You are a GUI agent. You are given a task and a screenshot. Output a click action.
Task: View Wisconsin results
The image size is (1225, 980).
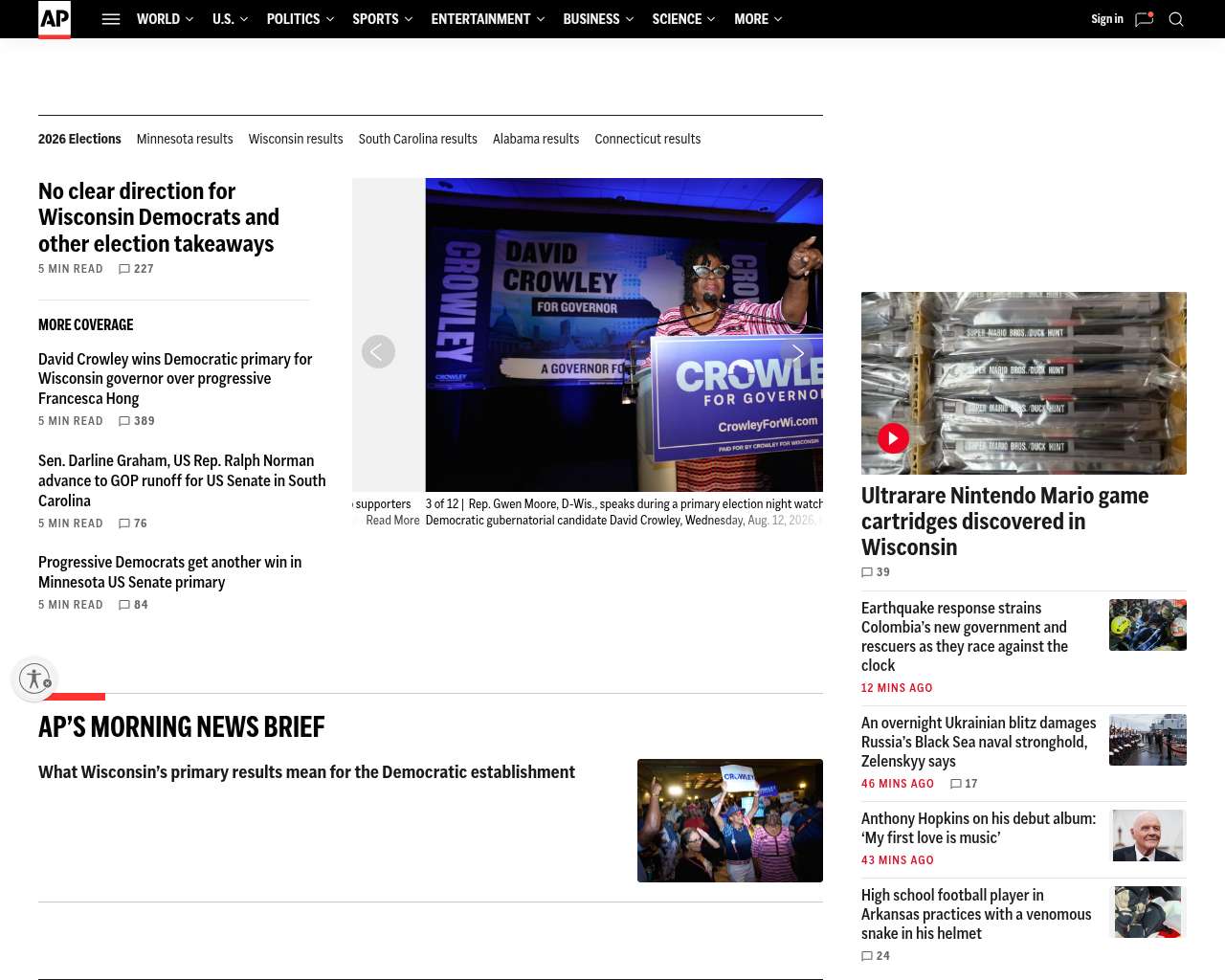(296, 139)
